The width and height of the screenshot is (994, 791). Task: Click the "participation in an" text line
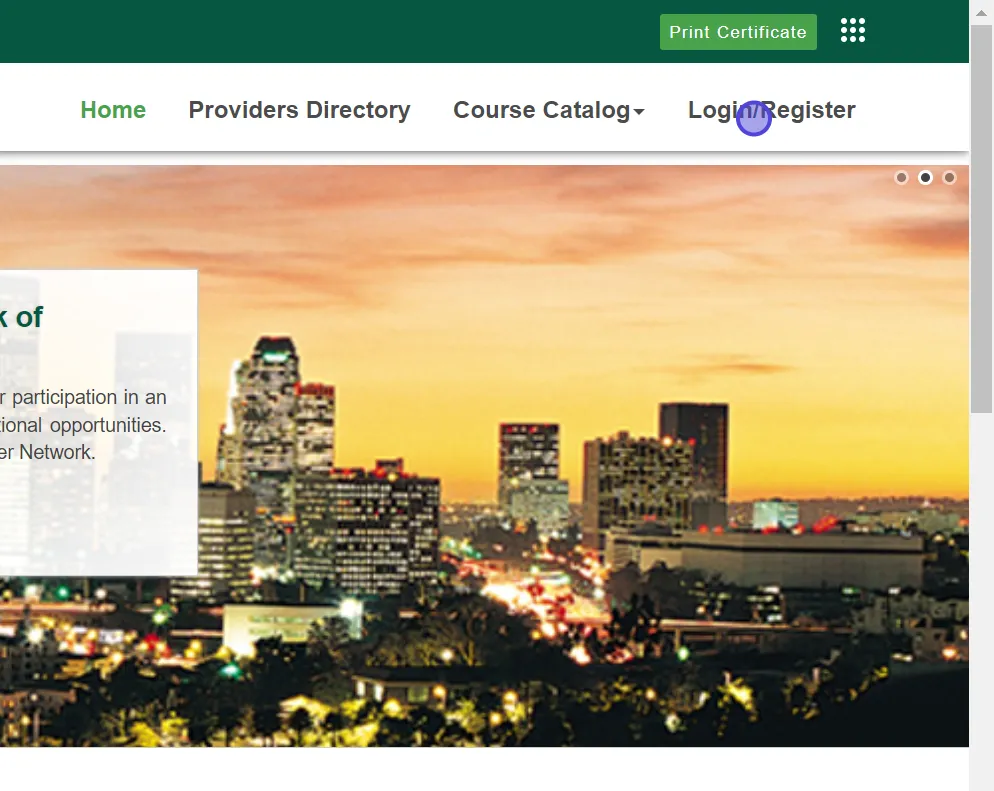pyautogui.click(x=85, y=397)
